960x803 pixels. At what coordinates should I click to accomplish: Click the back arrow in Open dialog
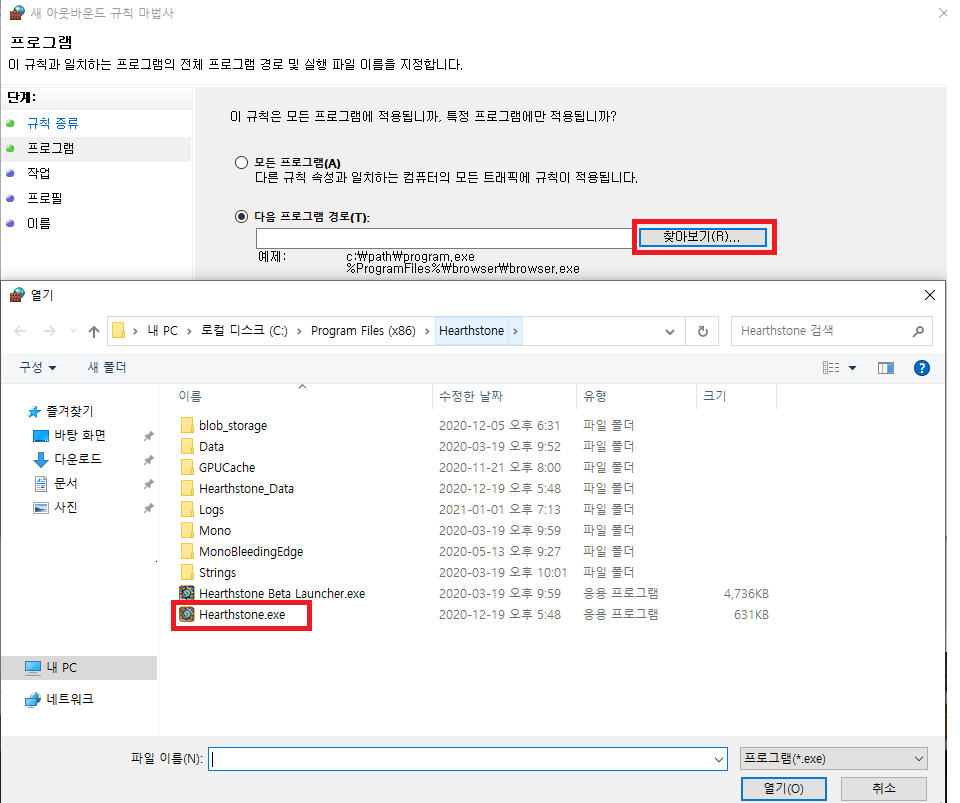20,331
